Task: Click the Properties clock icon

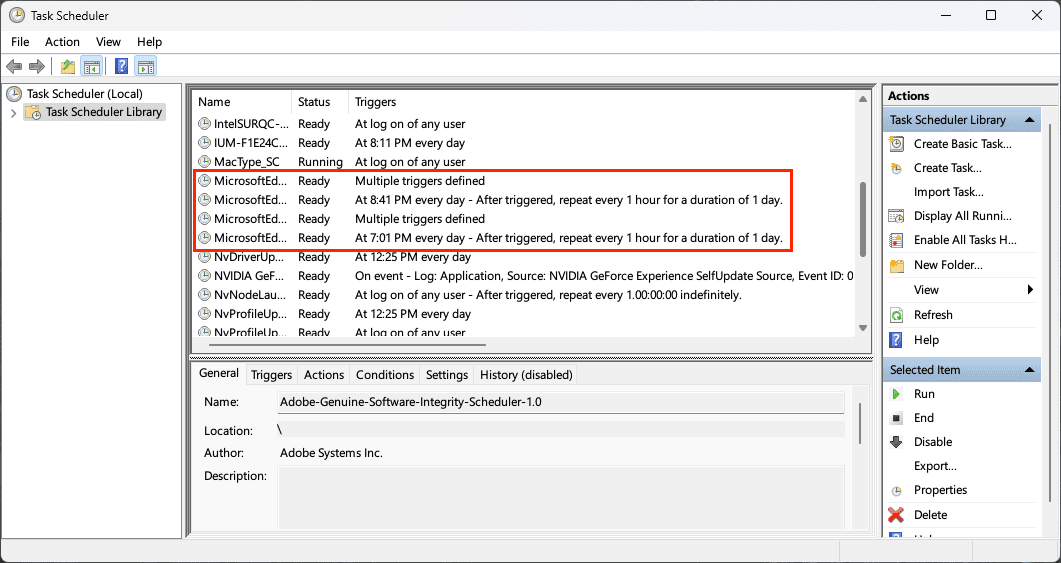Action: point(896,491)
